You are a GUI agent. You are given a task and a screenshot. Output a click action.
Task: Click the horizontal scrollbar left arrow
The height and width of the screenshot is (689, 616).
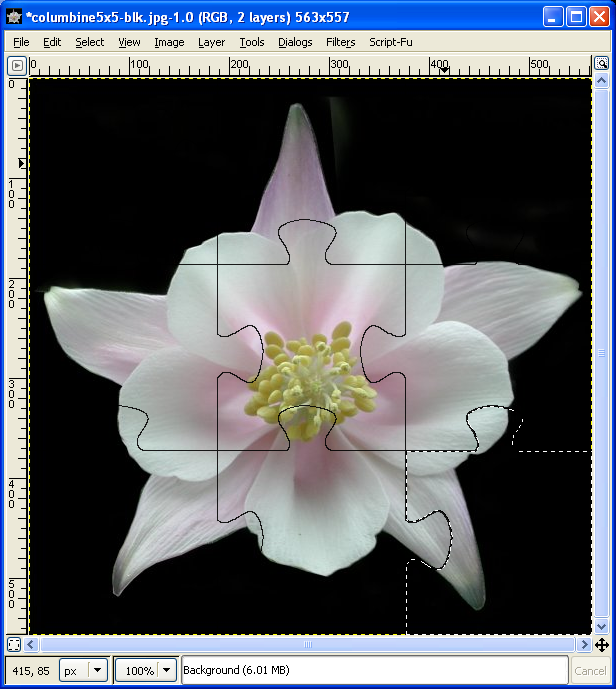tap(30, 645)
